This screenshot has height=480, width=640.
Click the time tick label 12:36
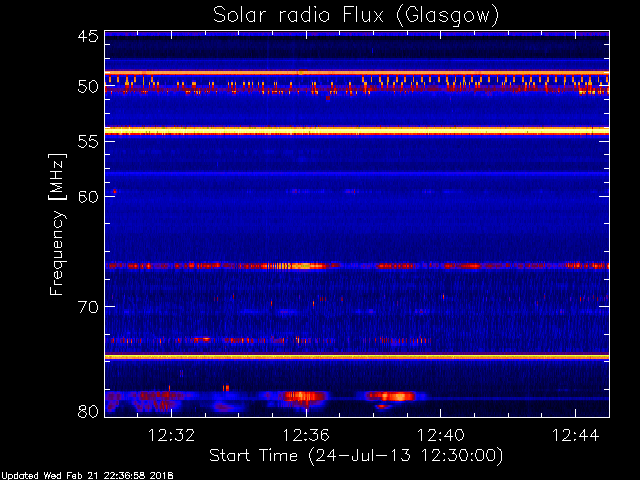[x=306, y=435]
